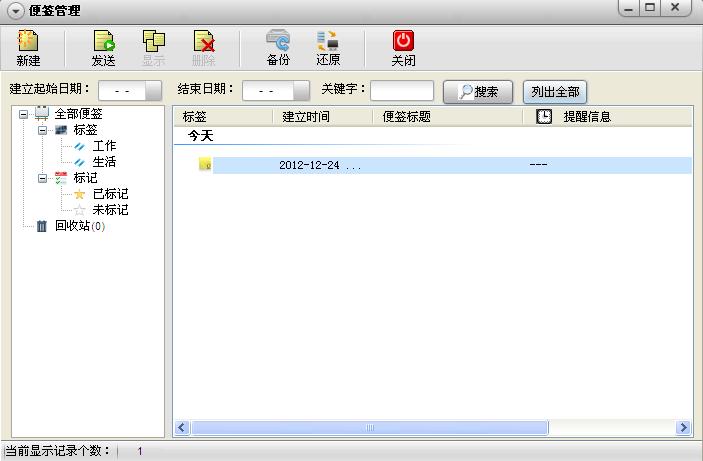The width and height of the screenshot is (703, 461).
Task: Click the 今天 group header
Action: click(x=200, y=135)
